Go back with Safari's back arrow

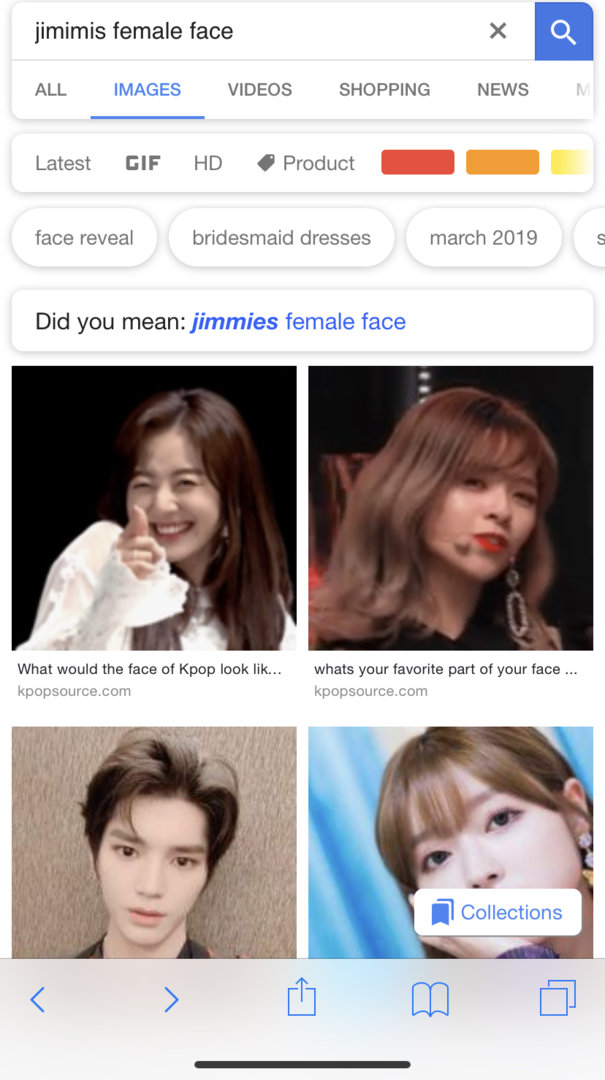(x=38, y=999)
